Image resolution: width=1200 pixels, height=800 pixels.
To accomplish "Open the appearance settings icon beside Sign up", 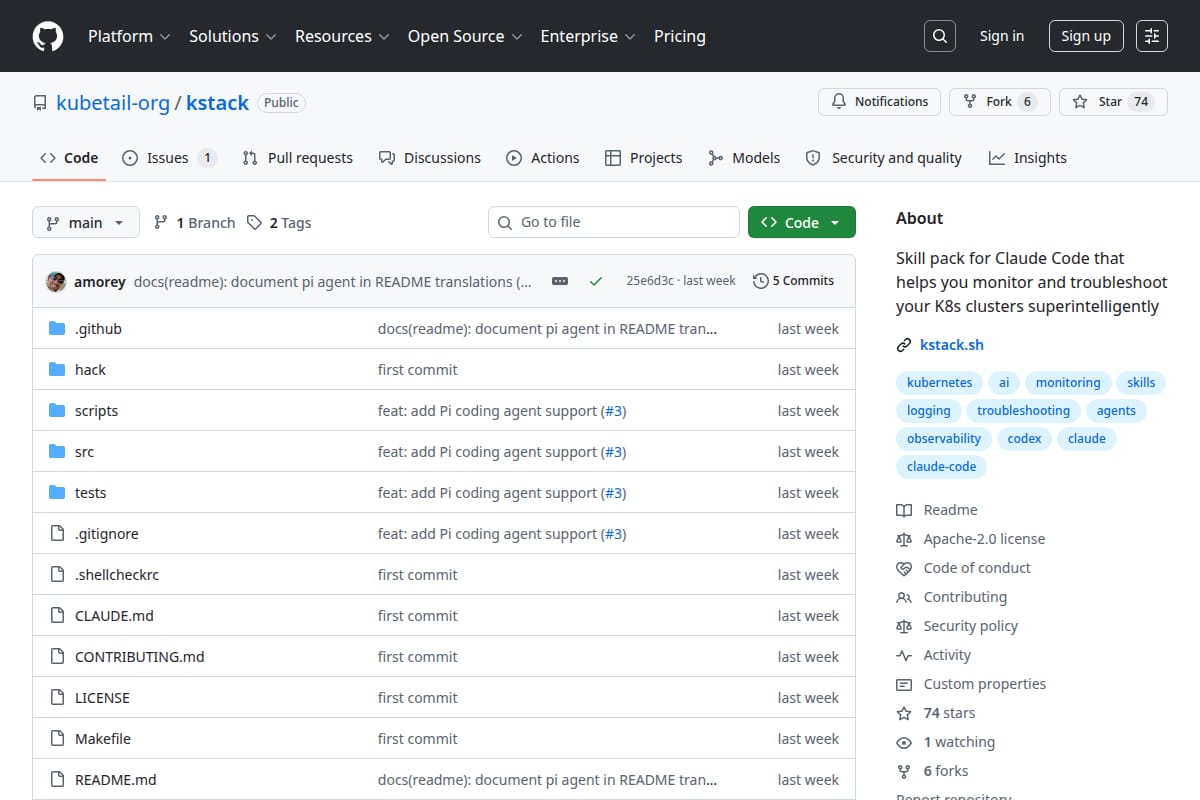I will point(1152,36).
